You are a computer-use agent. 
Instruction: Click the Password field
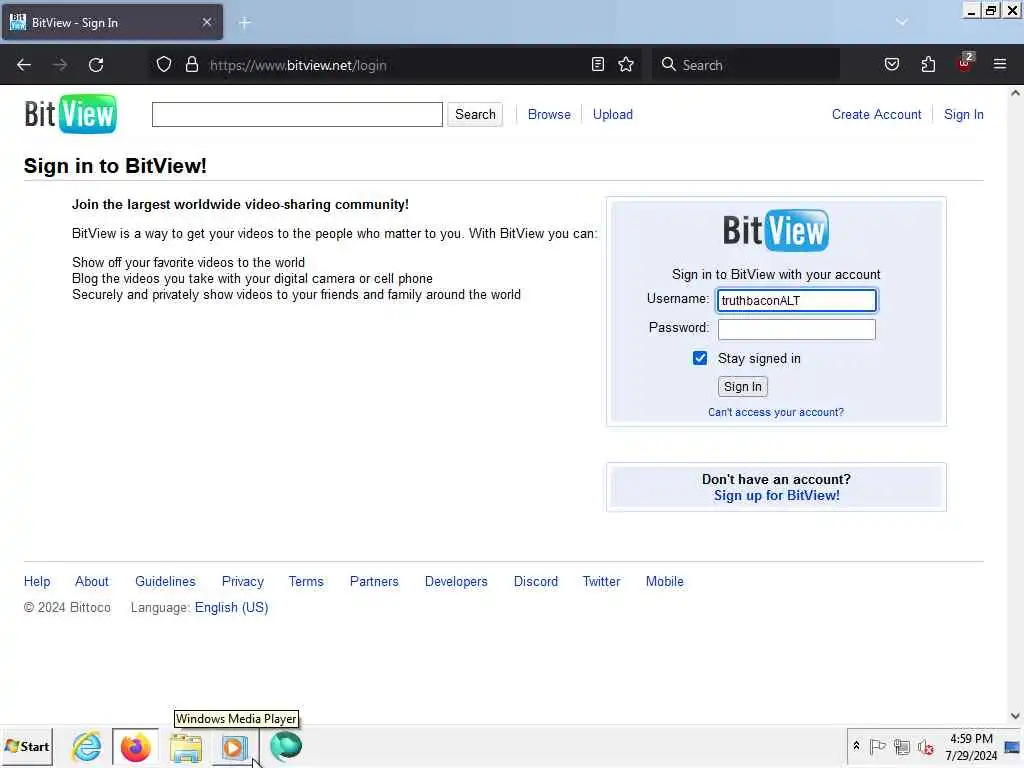(797, 329)
